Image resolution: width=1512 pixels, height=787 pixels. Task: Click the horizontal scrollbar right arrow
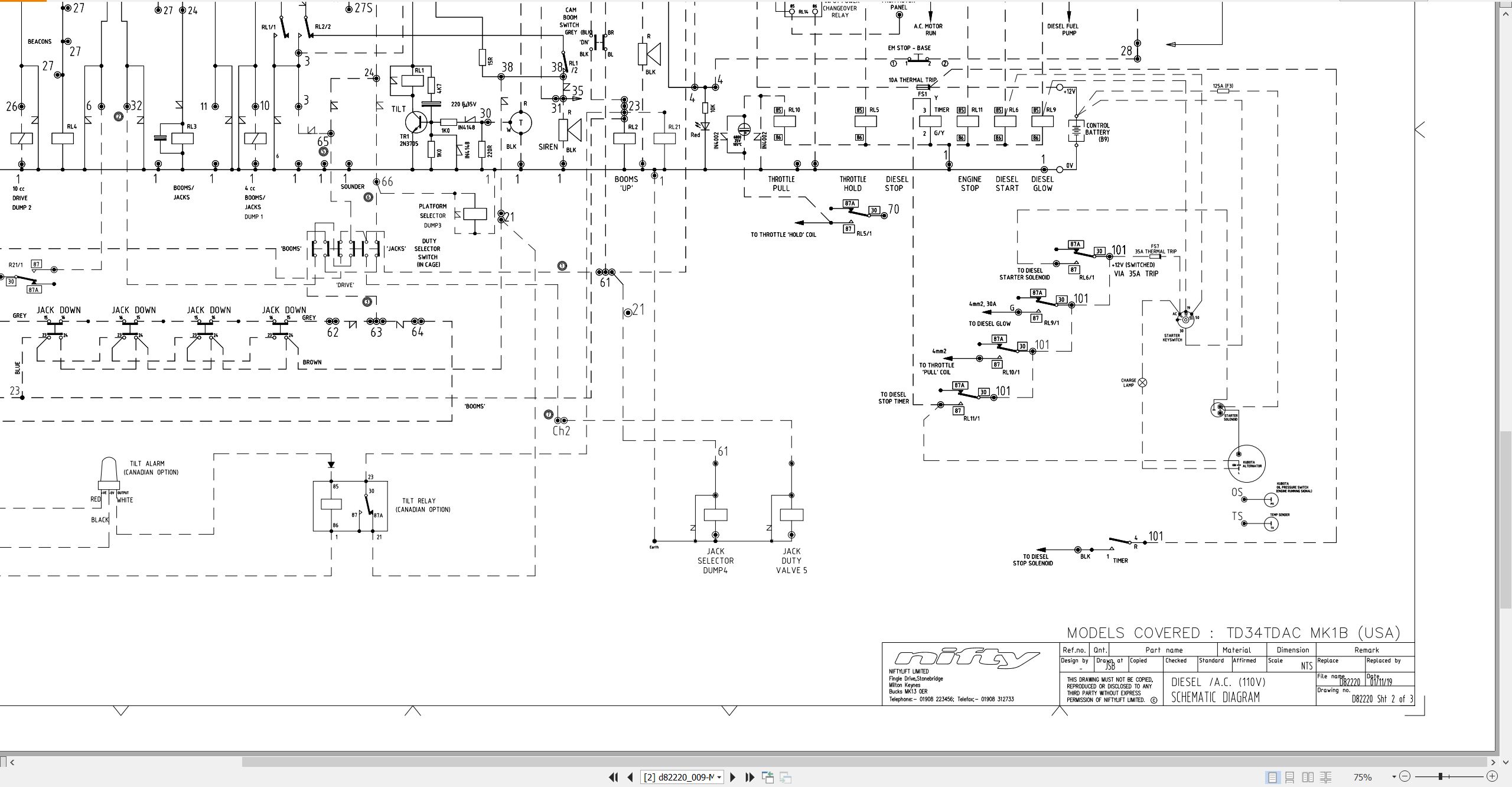pyautogui.click(x=1494, y=762)
